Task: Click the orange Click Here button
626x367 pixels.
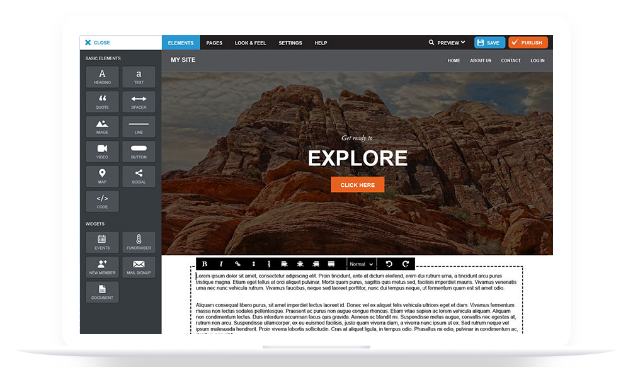Action: point(358,185)
